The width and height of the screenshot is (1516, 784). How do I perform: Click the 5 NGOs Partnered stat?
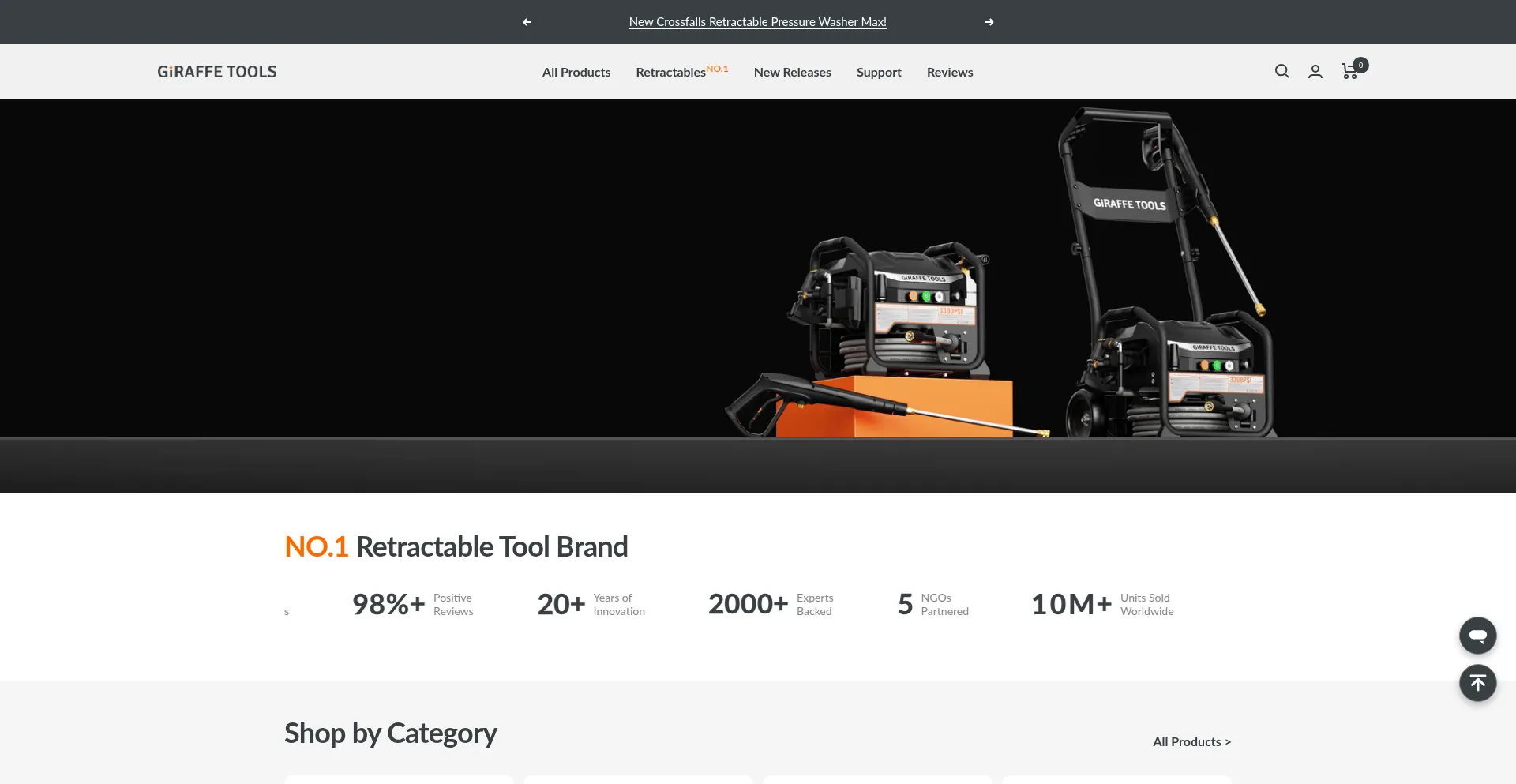pyautogui.click(x=933, y=605)
